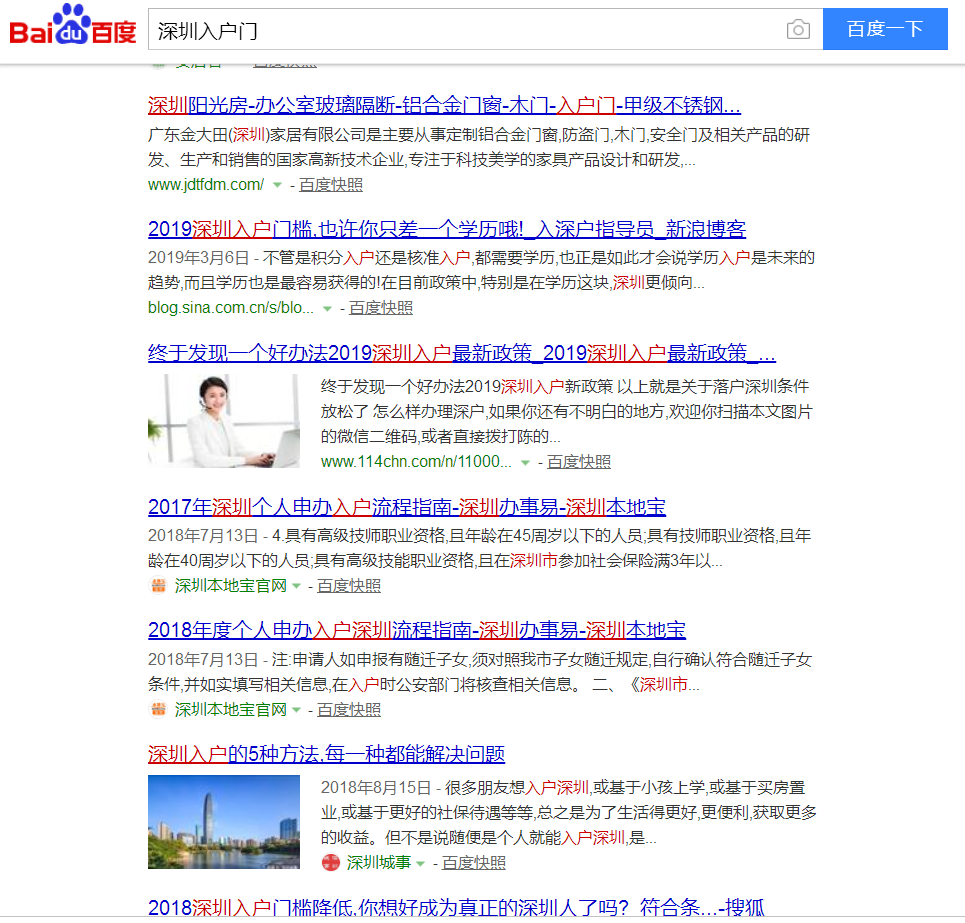
Task: Click snippet text starting 广东金大田(深圳)家居有限公司
Action: [479, 148]
